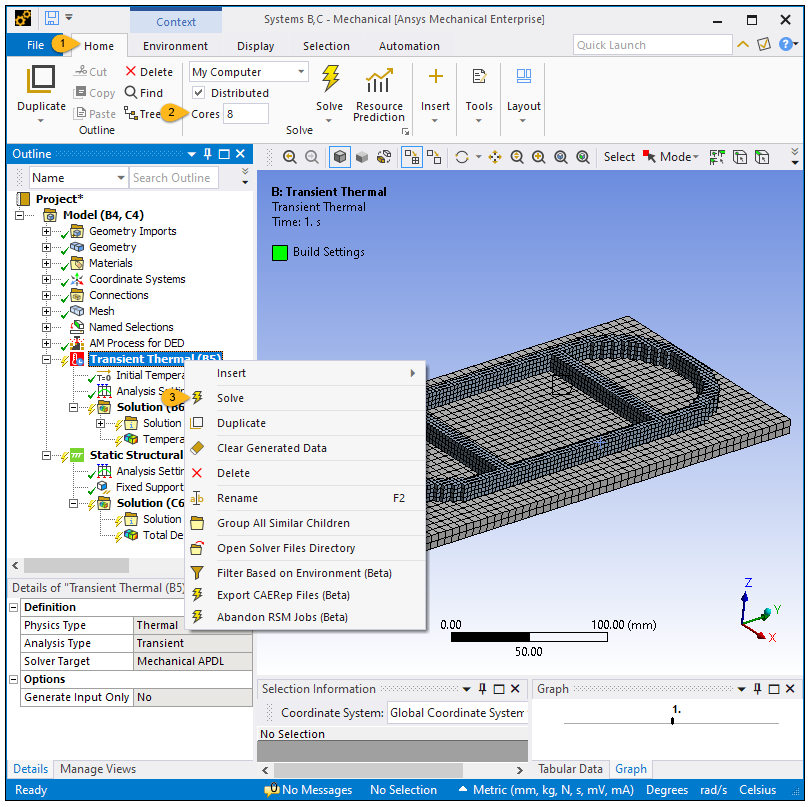Click the Quick Launch search box

tap(652, 45)
